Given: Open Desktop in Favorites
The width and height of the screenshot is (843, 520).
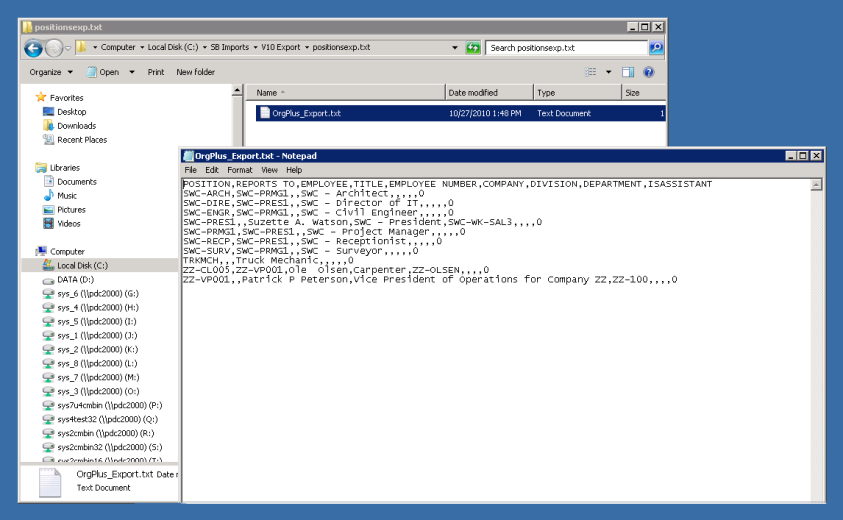Looking at the screenshot, I should [x=72, y=112].
